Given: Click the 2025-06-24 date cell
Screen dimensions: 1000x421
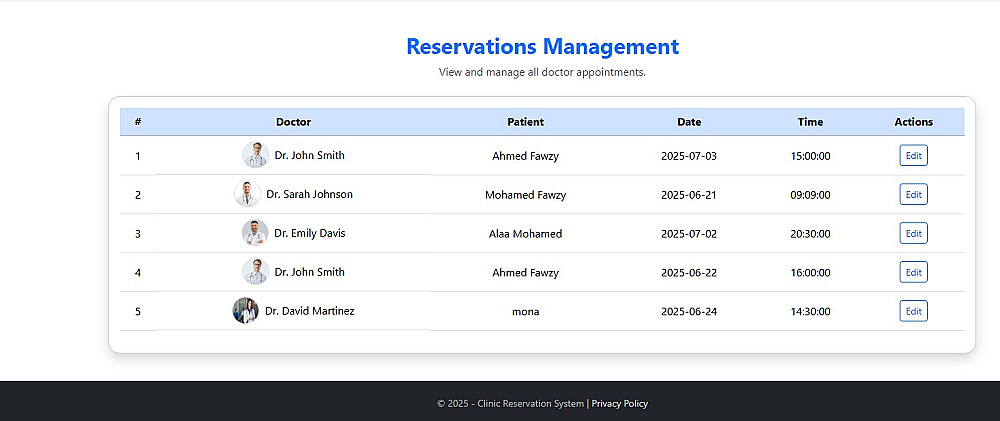Looking at the screenshot, I should coord(689,312).
